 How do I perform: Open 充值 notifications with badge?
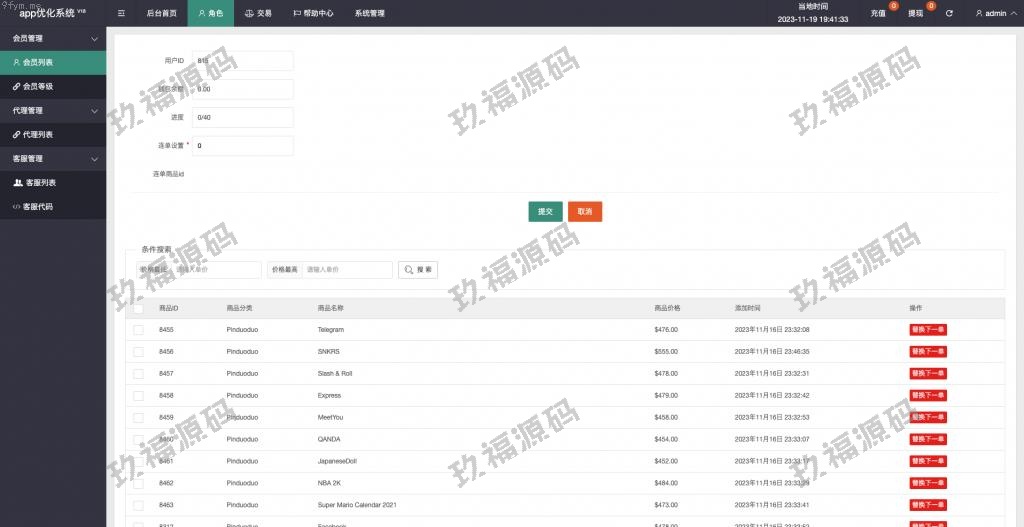(879, 13)
